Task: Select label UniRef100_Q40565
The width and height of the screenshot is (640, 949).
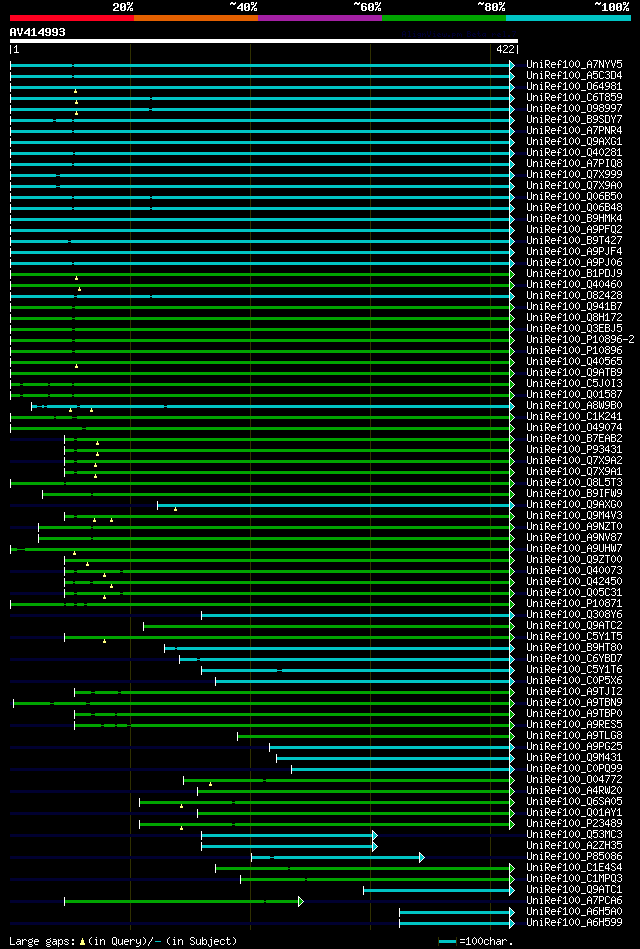Action: (x=575, y=361)
